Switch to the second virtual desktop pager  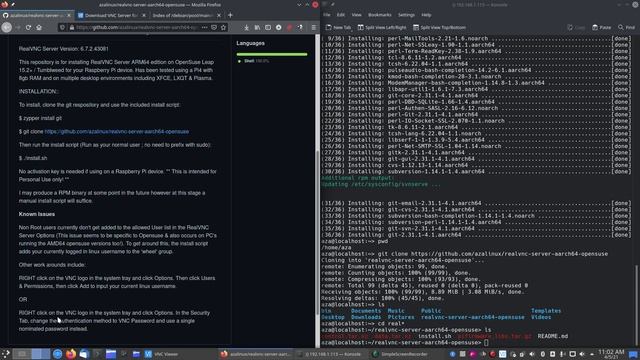coord(41,354)
